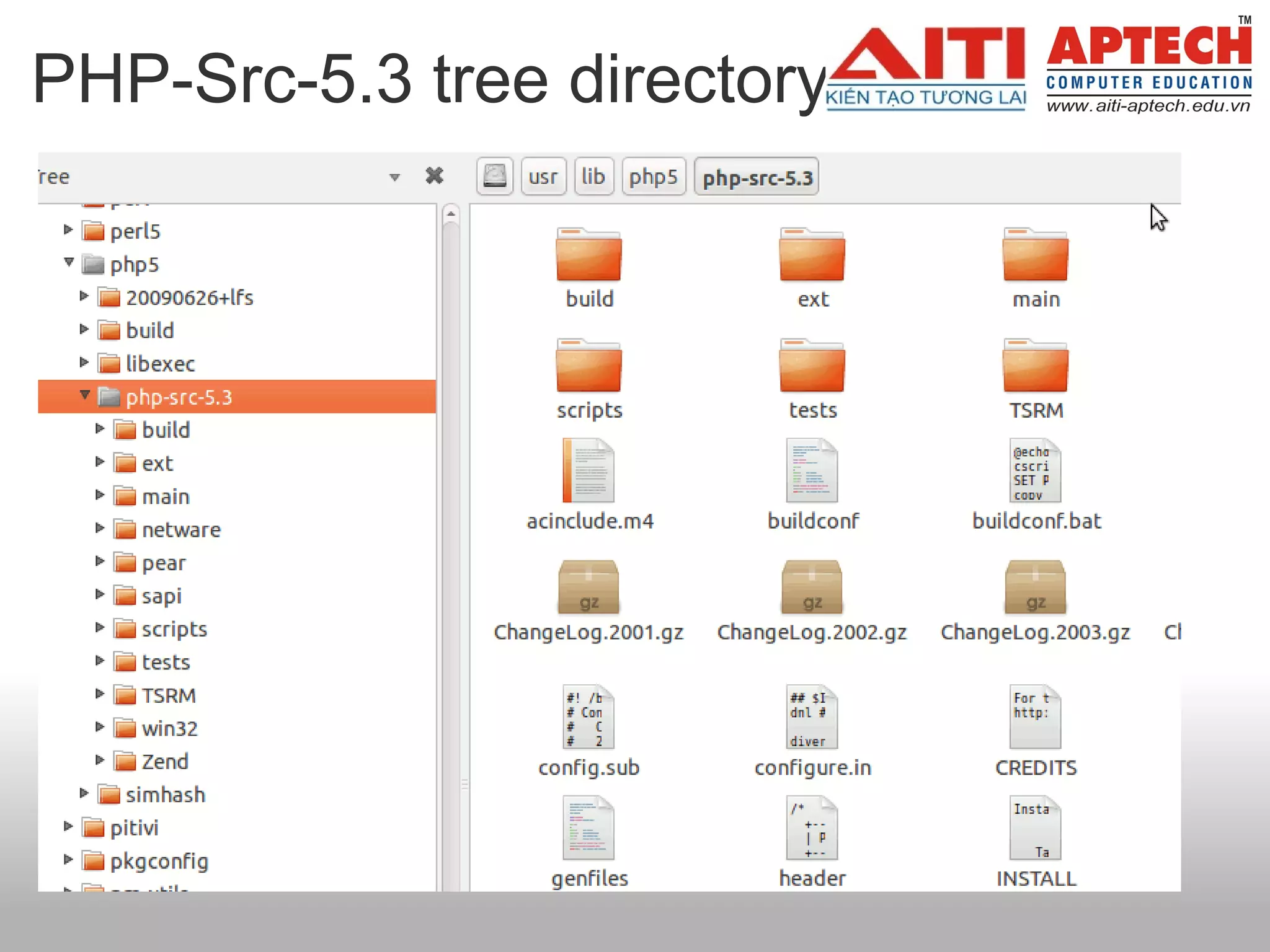
Task: Click the configure.in file name label
Action: pyautogui.click(x=813, y=768)
